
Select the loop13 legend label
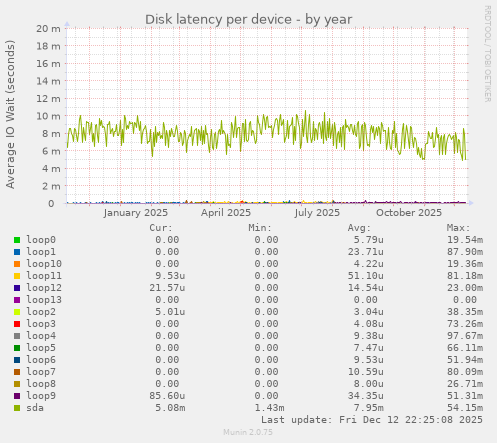point(44,300)
